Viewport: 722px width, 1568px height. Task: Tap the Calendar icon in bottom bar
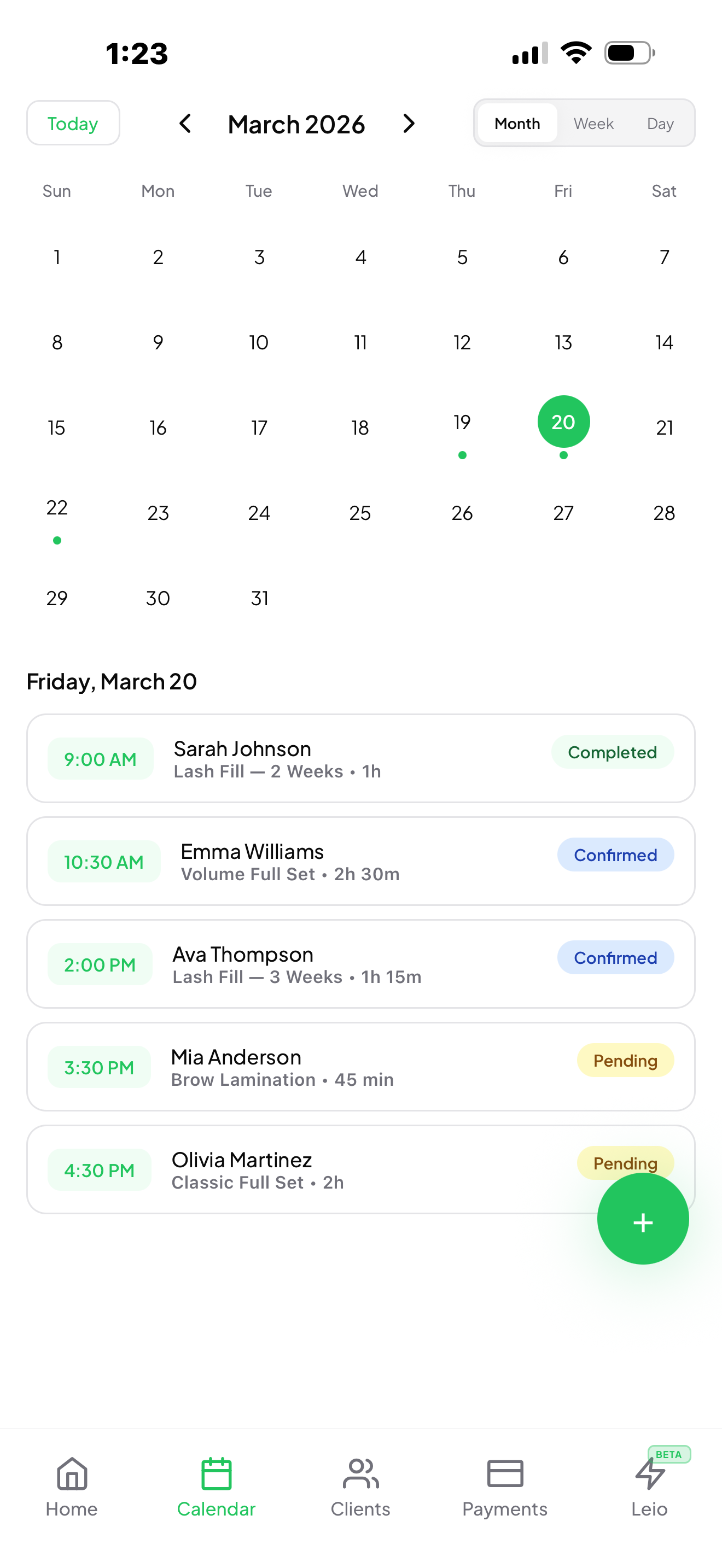tap(216, 1473)
